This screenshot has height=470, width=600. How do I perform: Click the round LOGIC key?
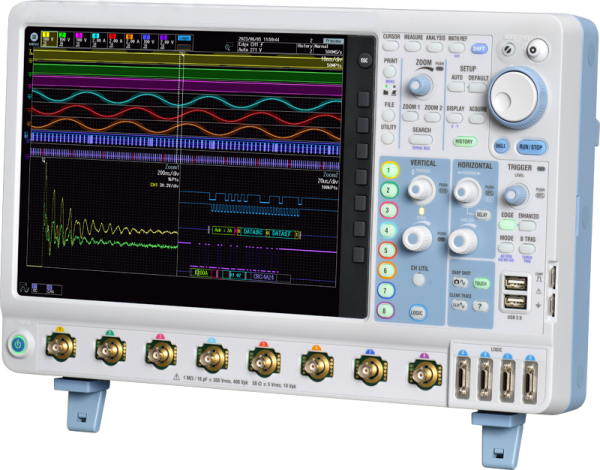pos(417,313)
